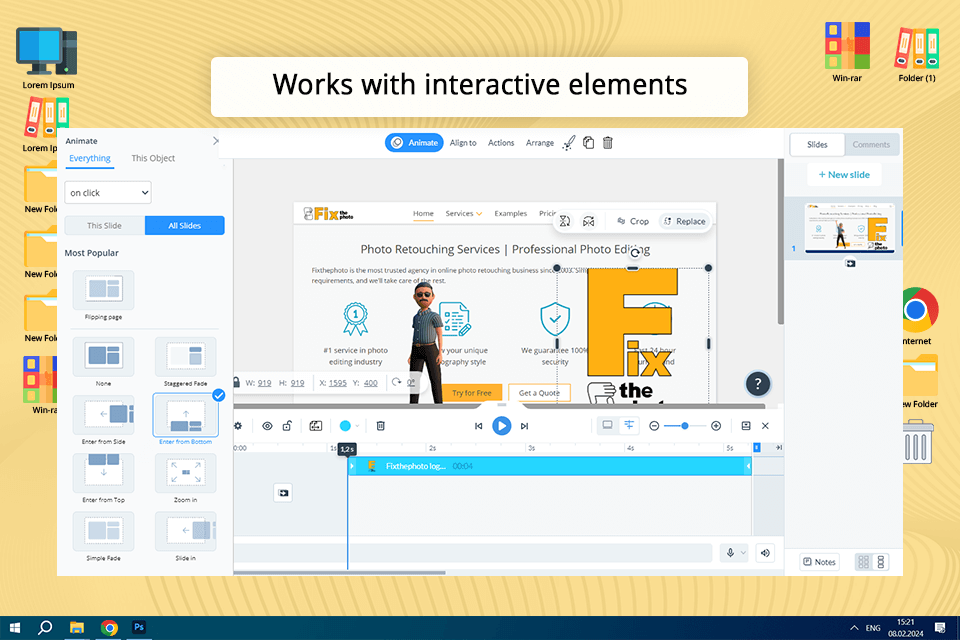Switch to the This Object tab

pos(153,158)
